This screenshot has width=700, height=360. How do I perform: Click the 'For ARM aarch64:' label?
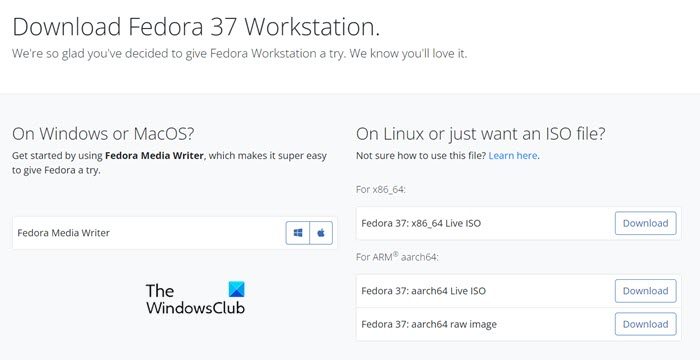coord(397,257)
